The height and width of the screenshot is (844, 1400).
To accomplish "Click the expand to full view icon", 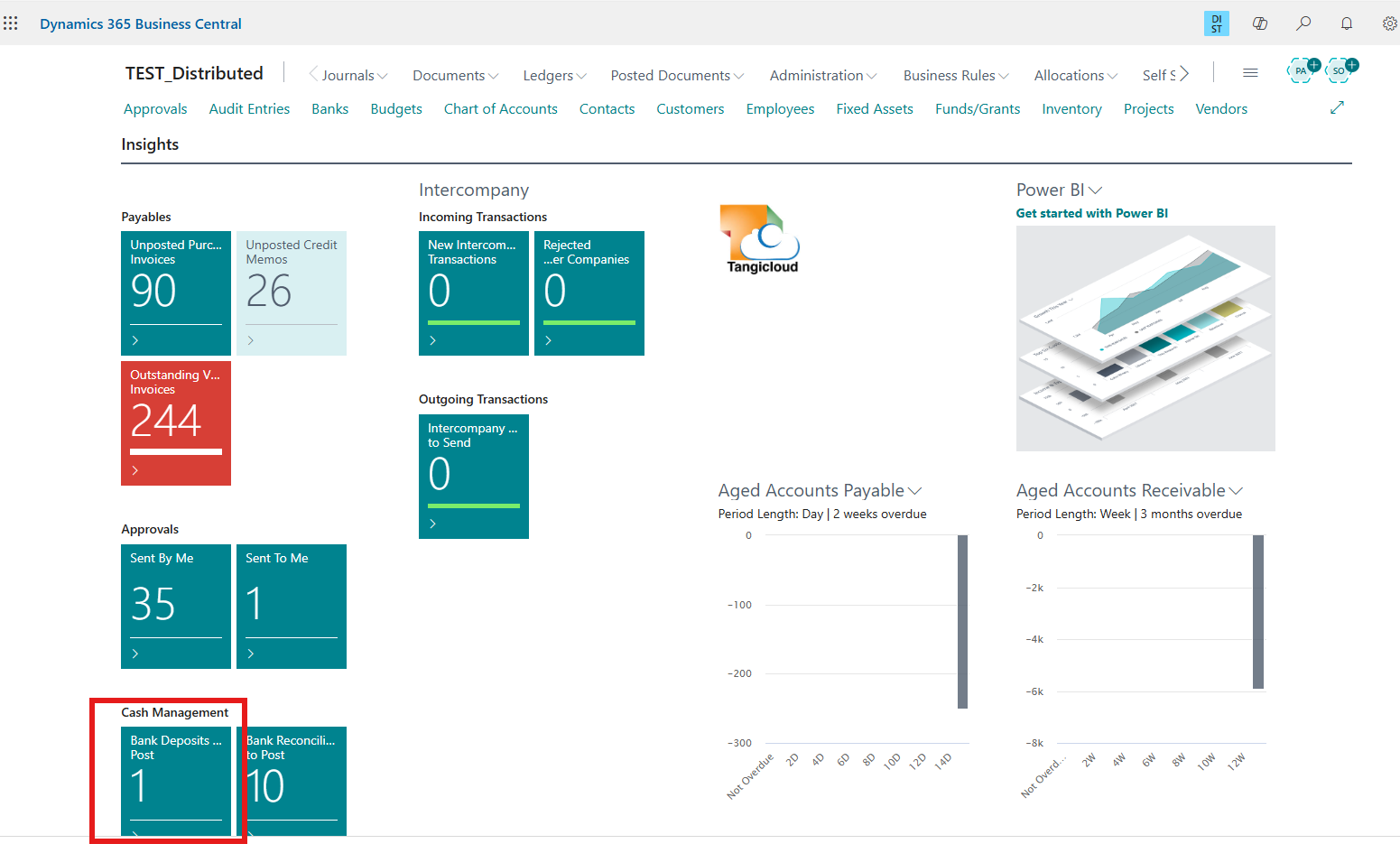I will (x=1337, y=108).
